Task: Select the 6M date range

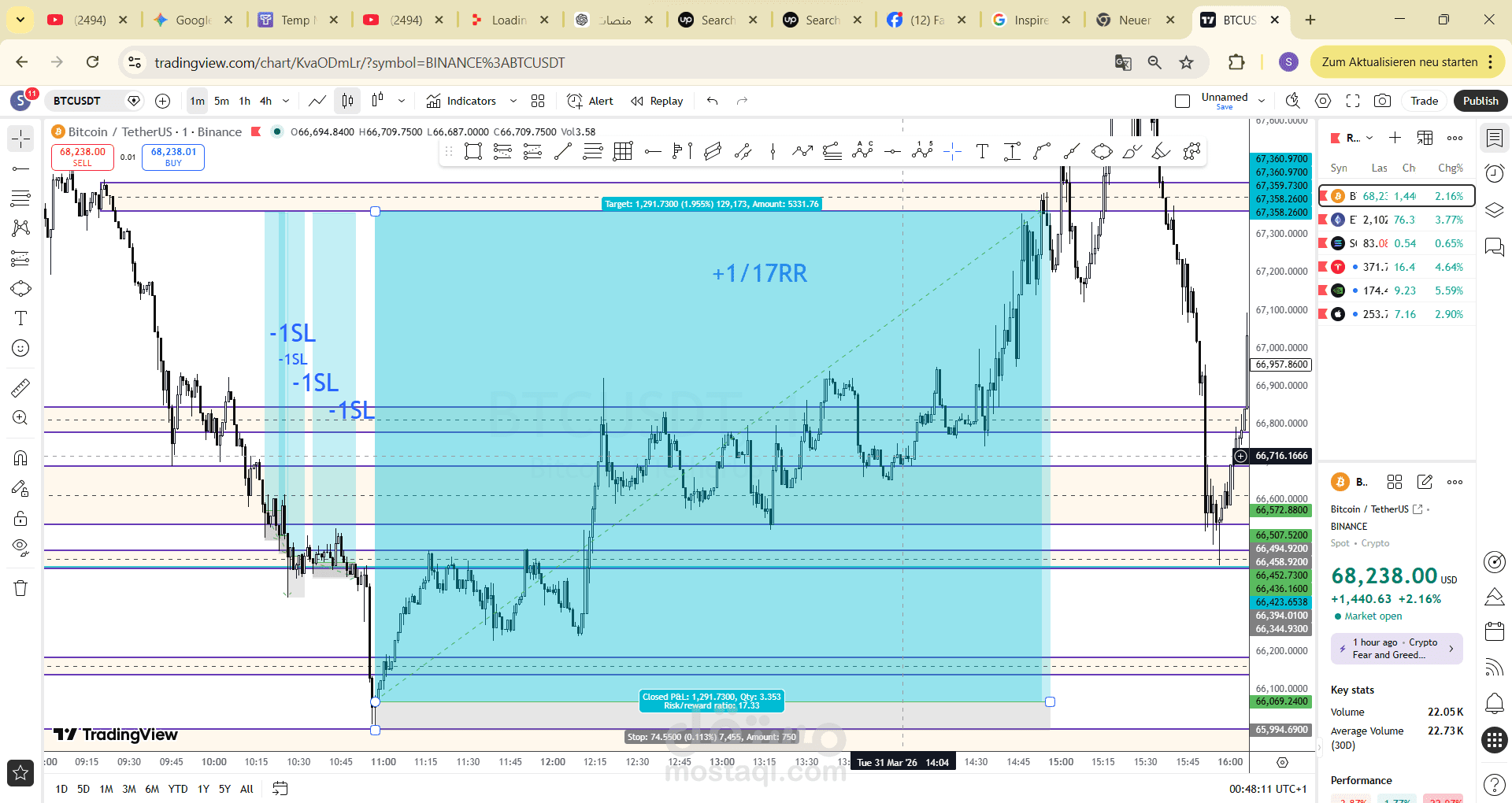Action: [x=152, y=789]
